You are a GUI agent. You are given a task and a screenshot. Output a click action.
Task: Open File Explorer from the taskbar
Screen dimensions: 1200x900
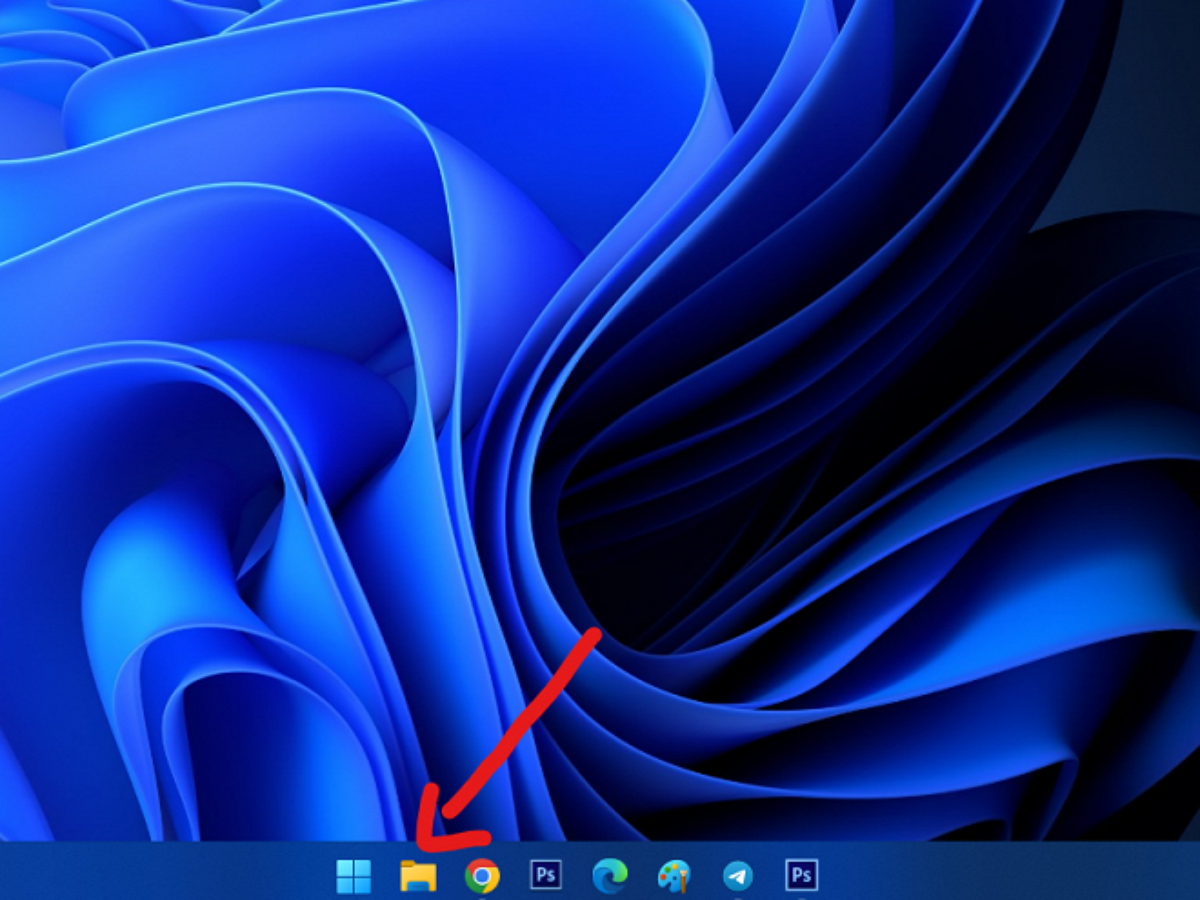click(x=418, y=876)
